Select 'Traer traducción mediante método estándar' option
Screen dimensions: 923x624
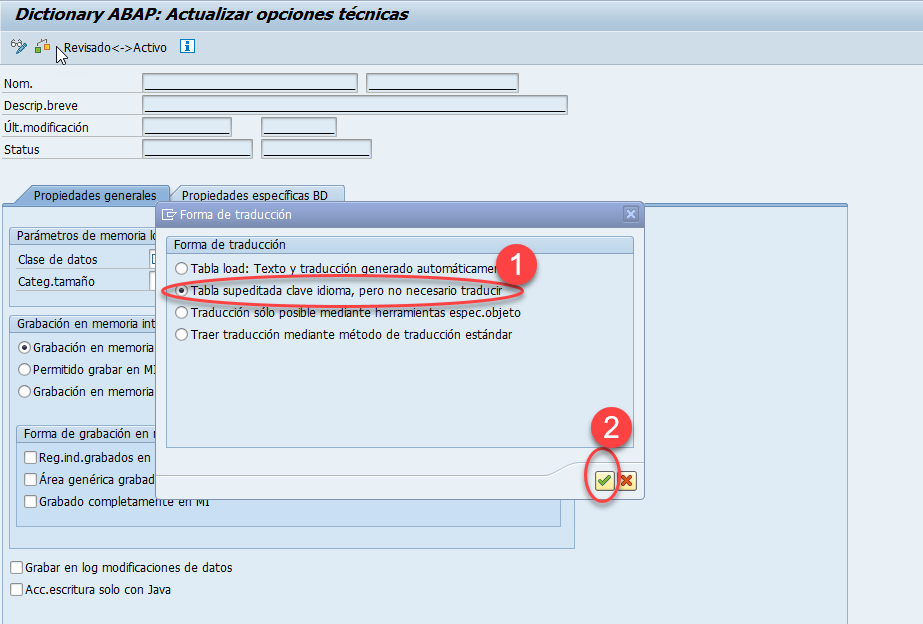pyautogui.click(x=181, y=335)
